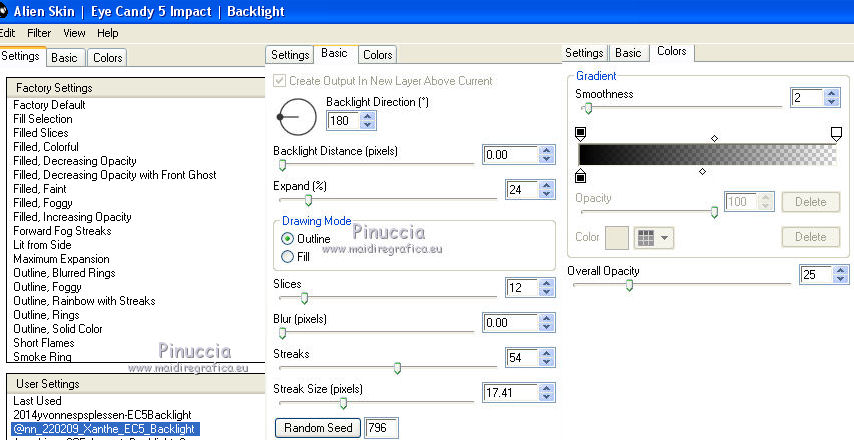Screen dimensions: 854x440
Task: Select the Outline drawing mode
Action: (287, 239)
